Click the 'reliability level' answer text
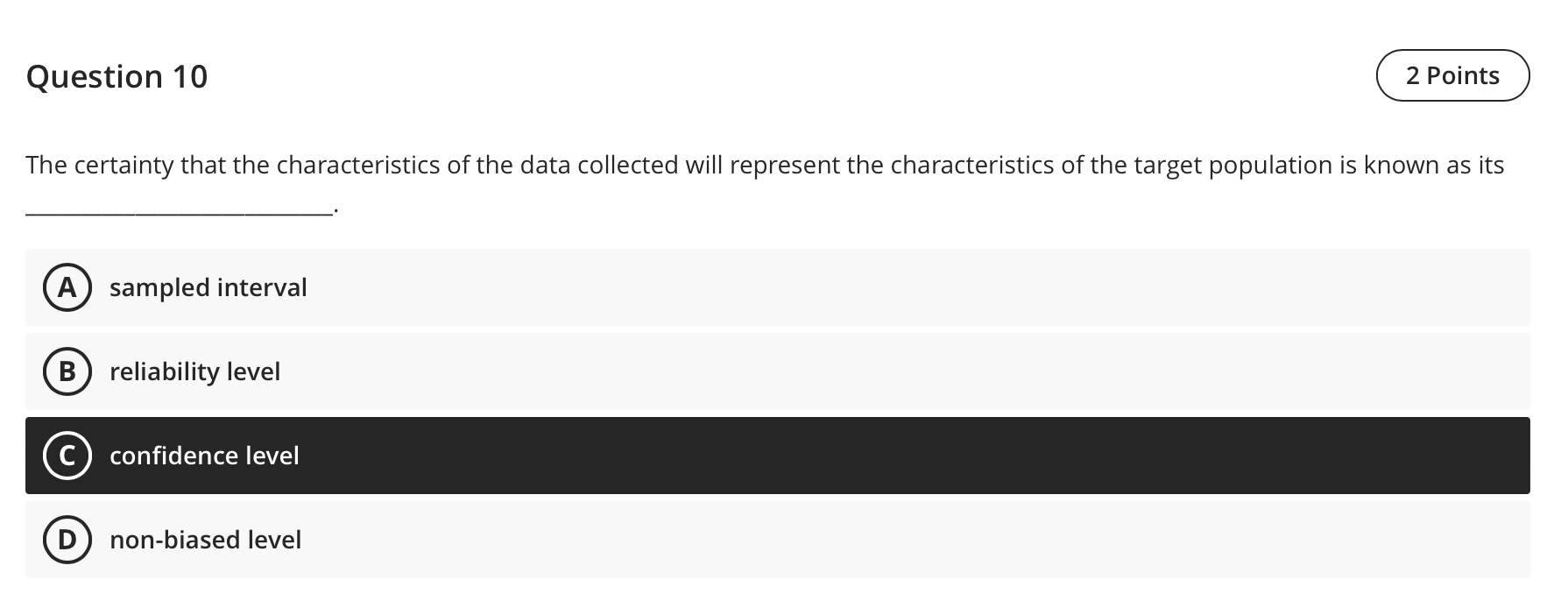The width and height of the screenshot is (1568, 608). pyautogui.click(x=194, y=371)
